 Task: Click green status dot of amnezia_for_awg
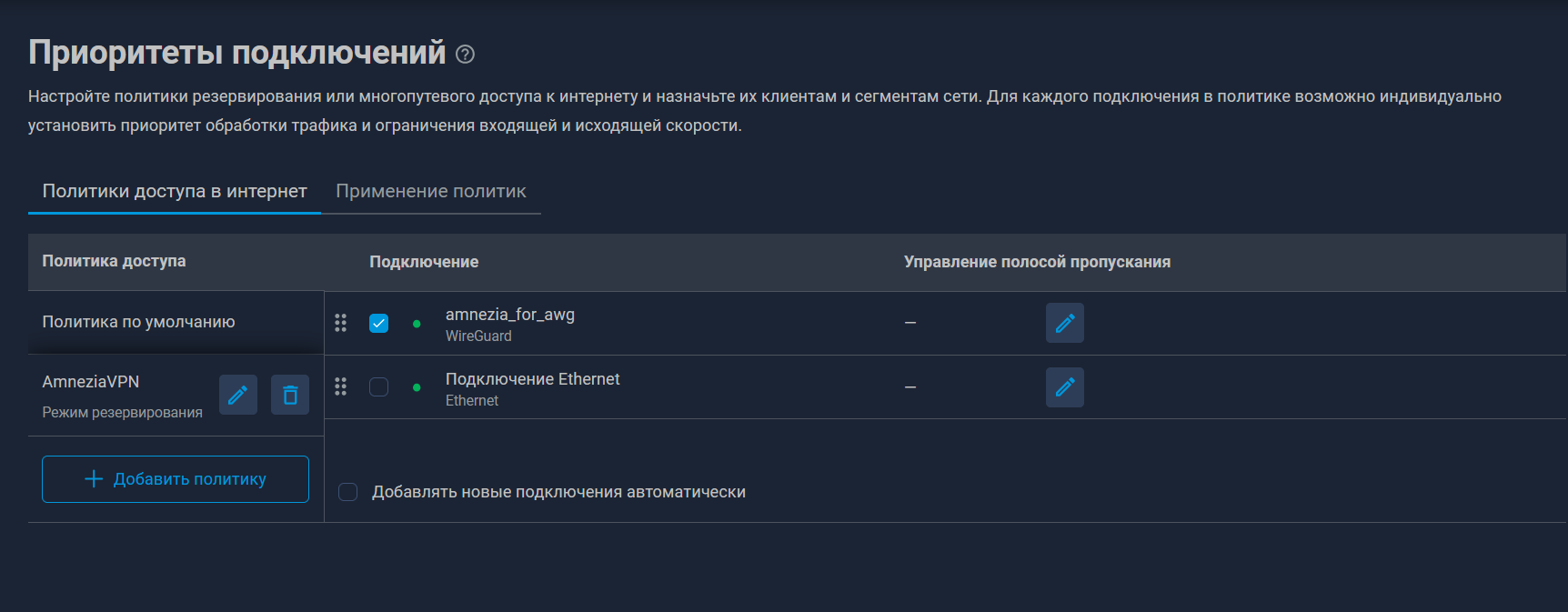pyautogui.click(x=417, y=324)
